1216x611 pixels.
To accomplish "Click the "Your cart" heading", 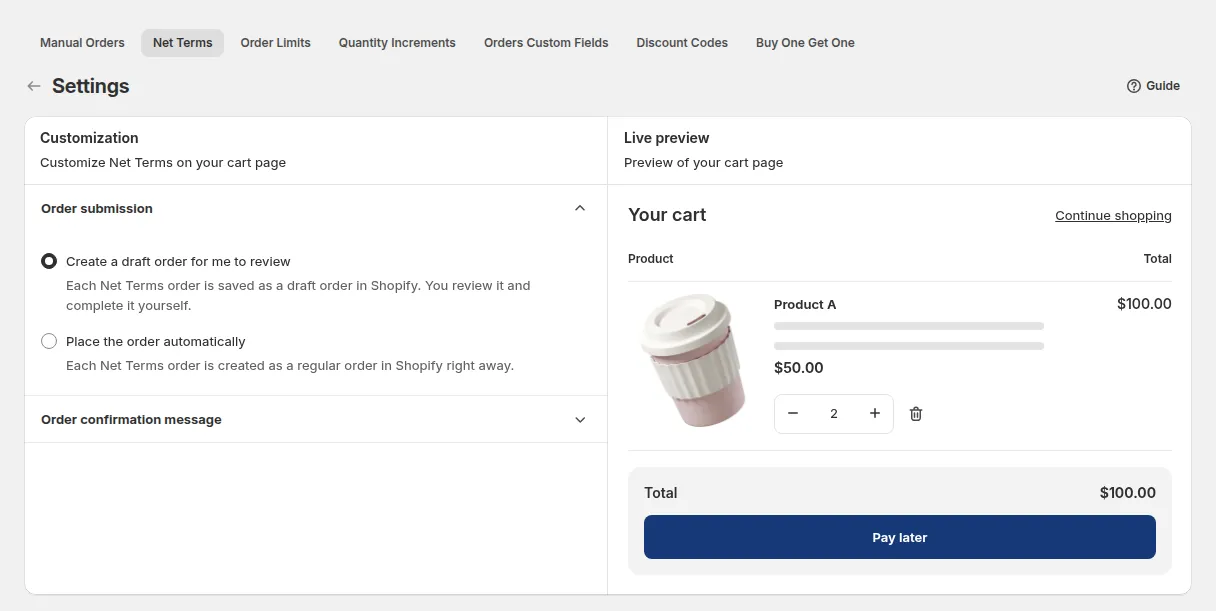I will [667, 215].
